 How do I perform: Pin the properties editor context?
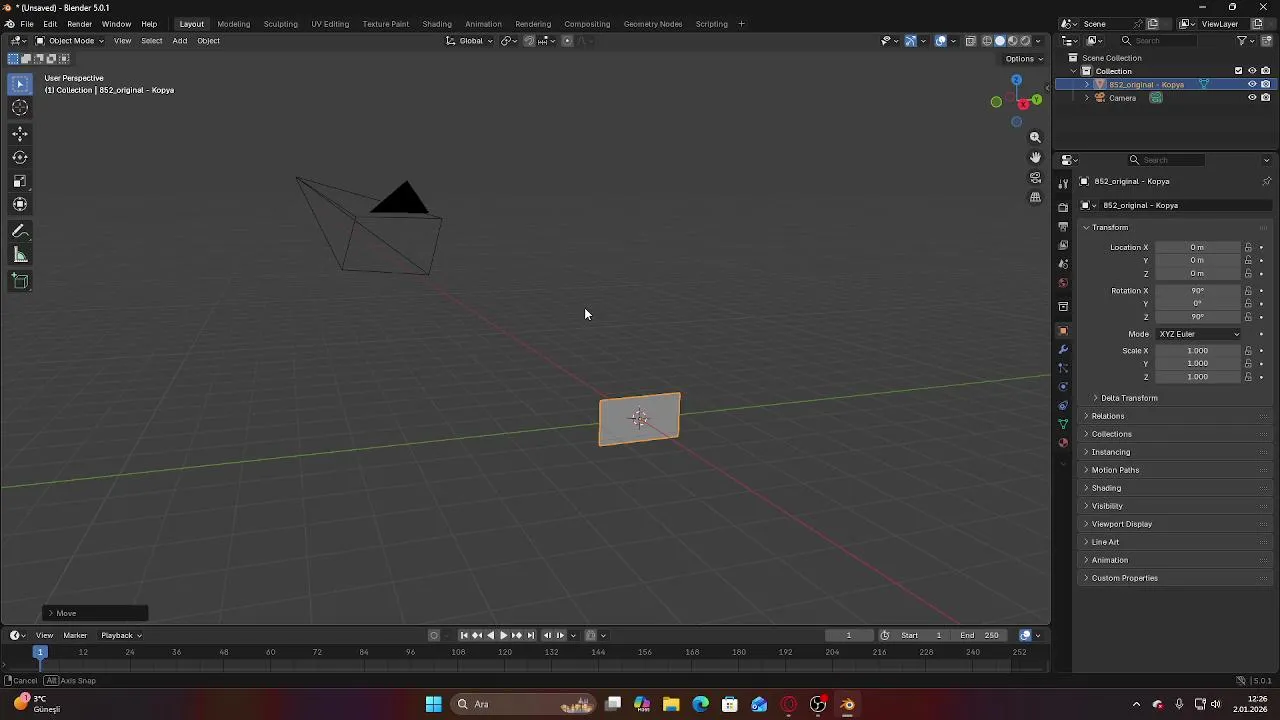(x=1266, y=181)
